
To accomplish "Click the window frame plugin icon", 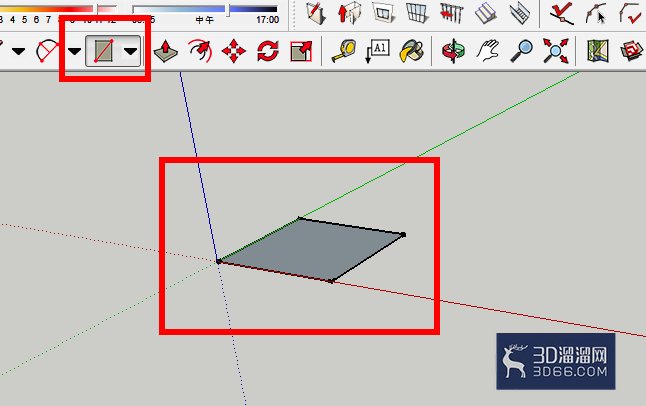I will click(x=384, y=12).
